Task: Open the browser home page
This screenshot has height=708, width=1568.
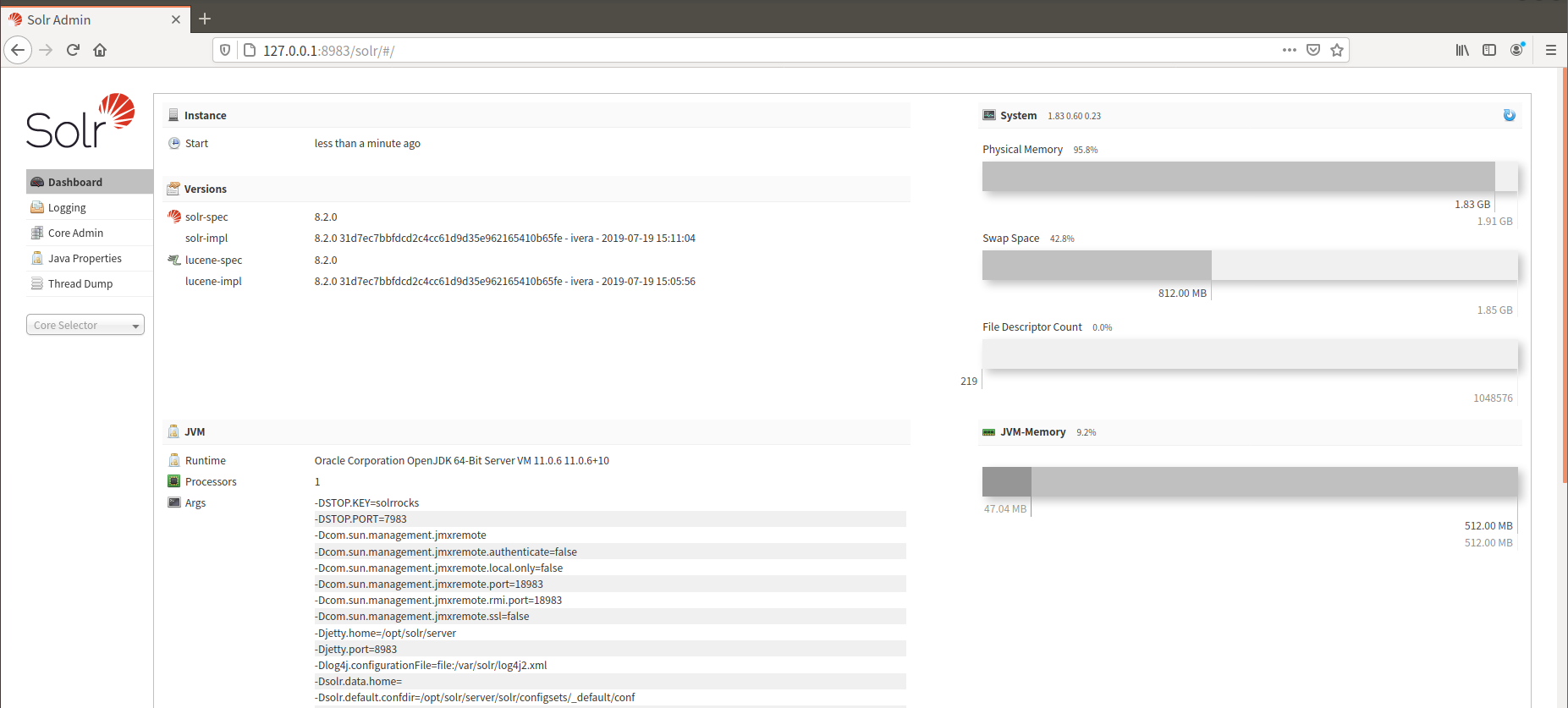Action: click(100, 50)
